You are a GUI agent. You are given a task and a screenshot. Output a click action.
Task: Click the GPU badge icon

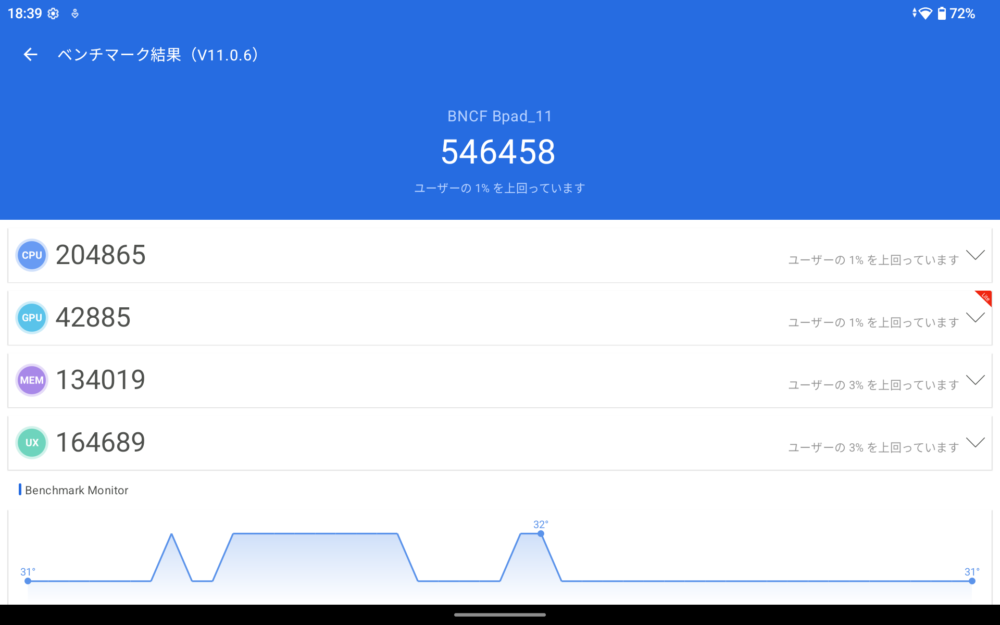tap(32, 318)
